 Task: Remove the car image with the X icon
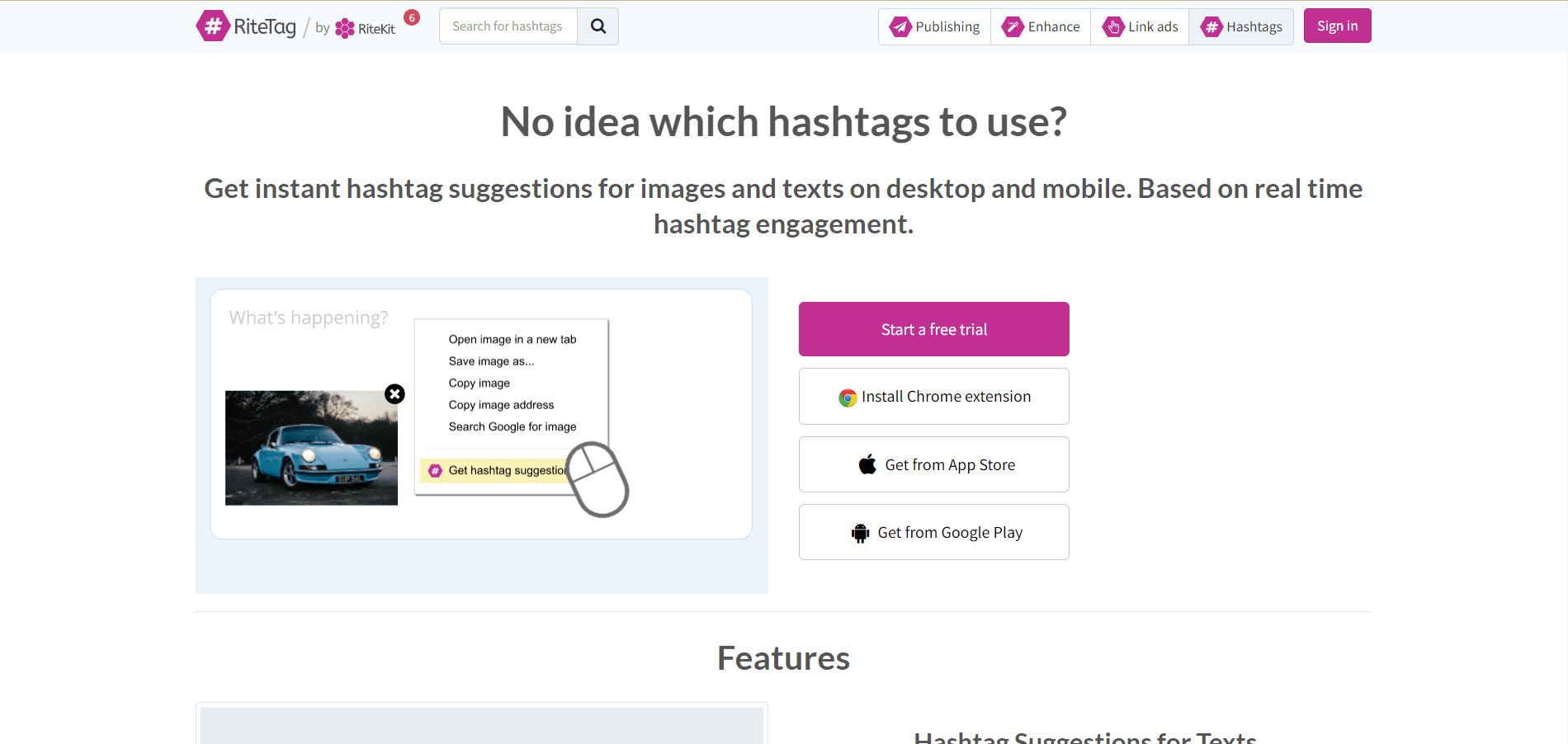[x=394, y=393]
